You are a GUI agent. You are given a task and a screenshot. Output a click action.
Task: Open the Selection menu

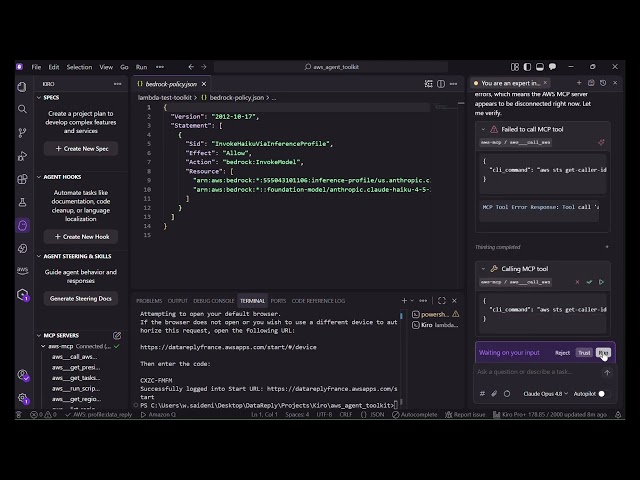point(79,67)
